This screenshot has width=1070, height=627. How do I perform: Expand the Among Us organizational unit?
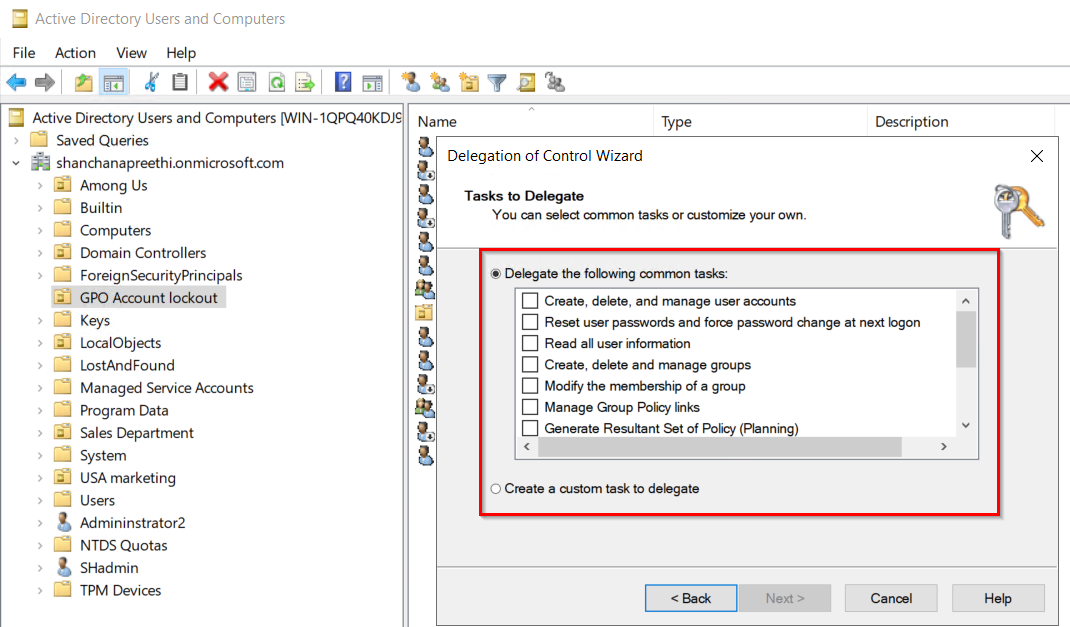40,185
